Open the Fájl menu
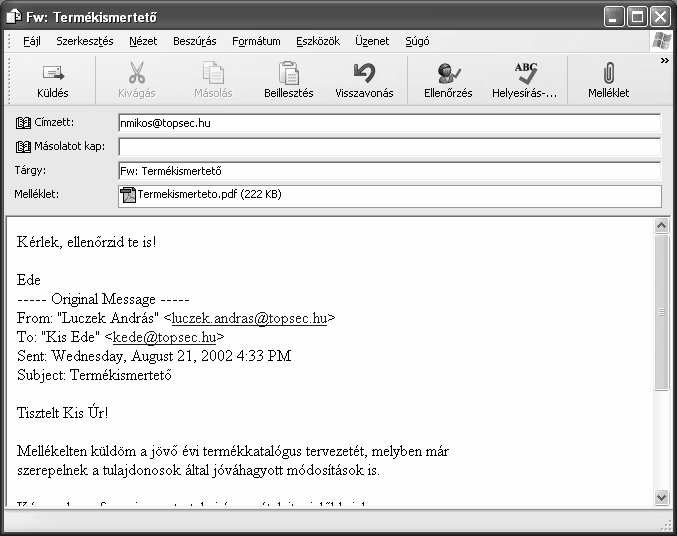Screen dimensions: 677x536 [32, 41]
